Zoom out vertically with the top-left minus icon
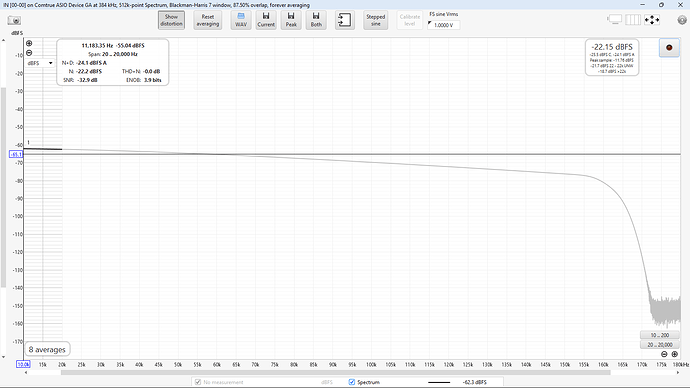This screenshot has height=388, width=690. tap(29, 53)
